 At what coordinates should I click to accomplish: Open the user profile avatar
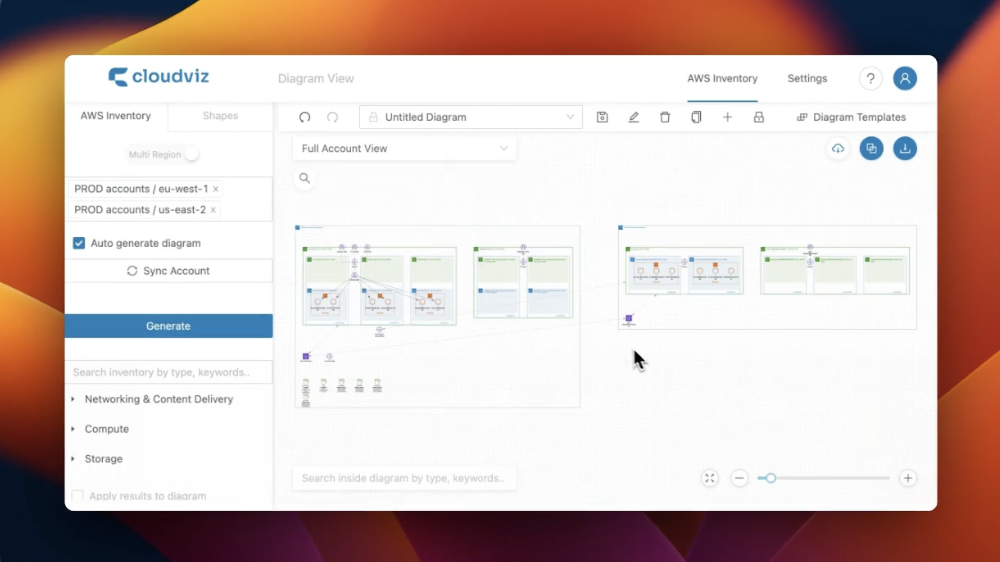[904, 78]
